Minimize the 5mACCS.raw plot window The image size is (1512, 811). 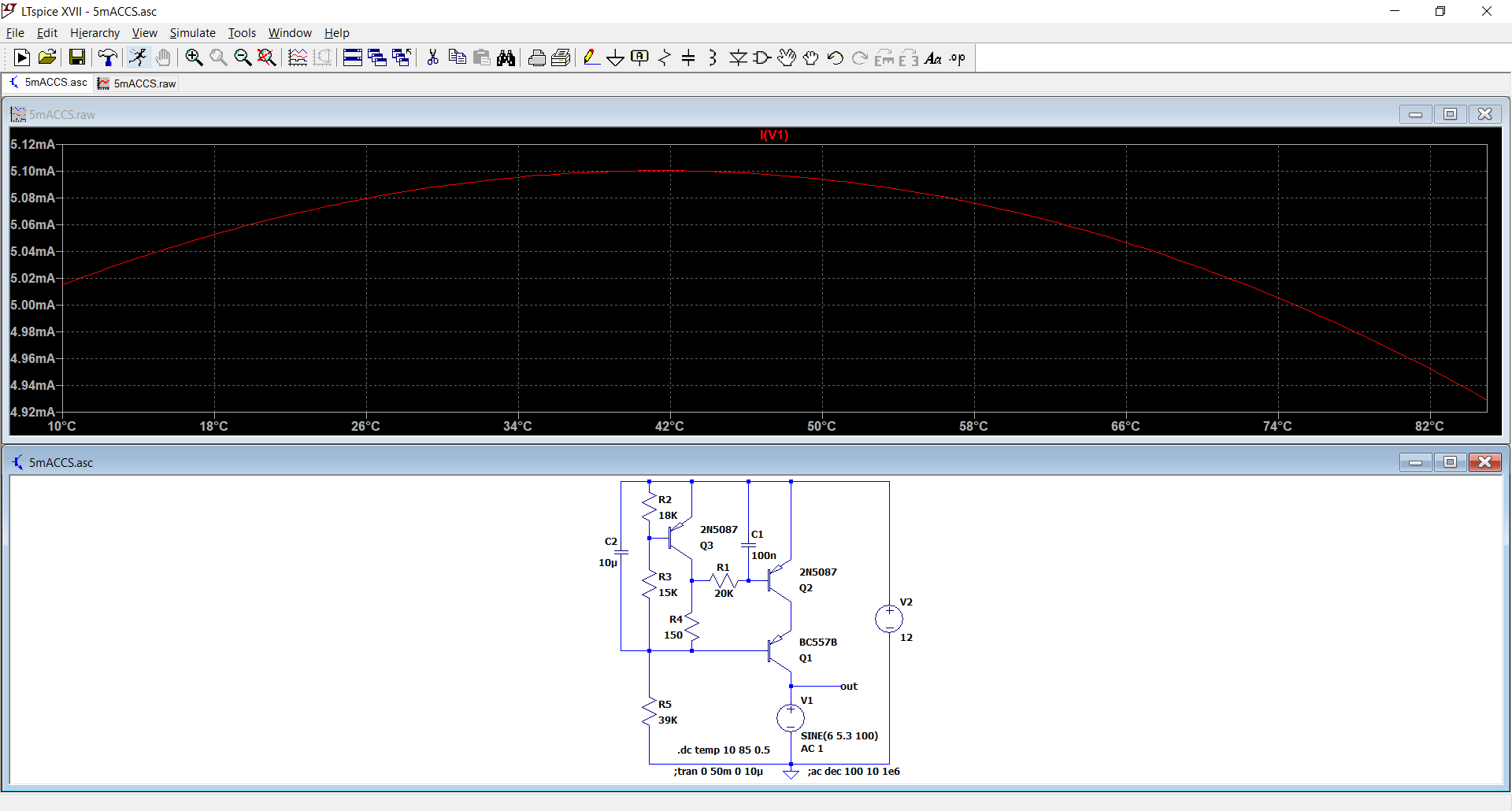1415,114
